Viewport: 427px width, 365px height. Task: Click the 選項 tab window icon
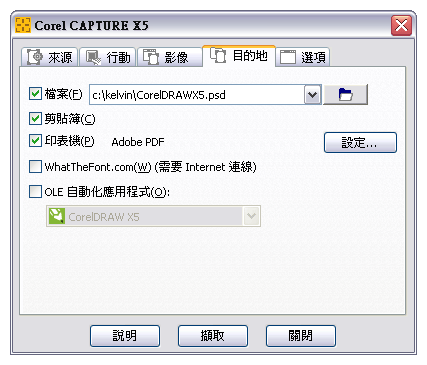pos(288,57)
